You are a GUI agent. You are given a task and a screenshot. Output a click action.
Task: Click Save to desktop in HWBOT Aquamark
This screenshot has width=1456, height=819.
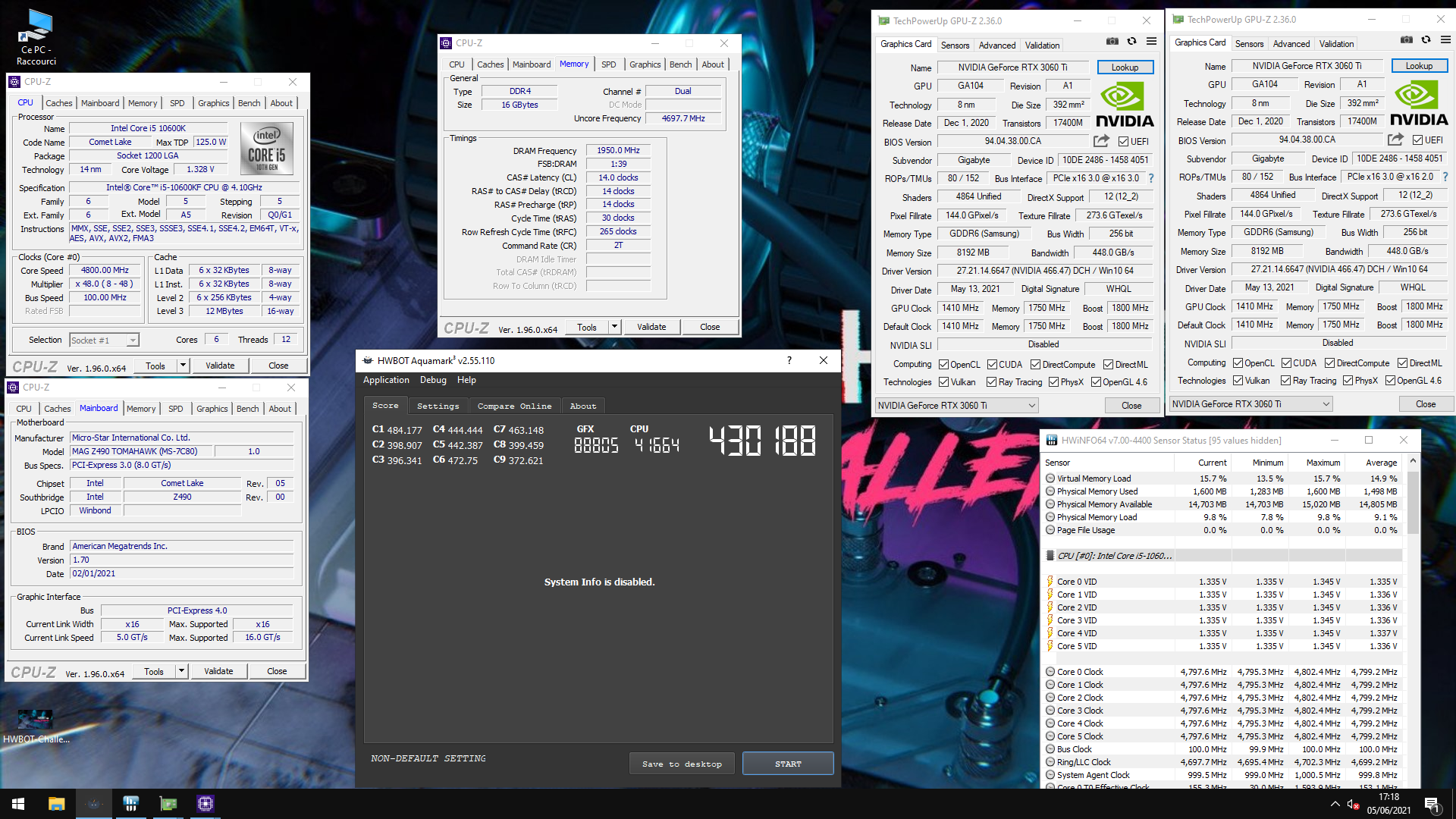click(682, 764)
